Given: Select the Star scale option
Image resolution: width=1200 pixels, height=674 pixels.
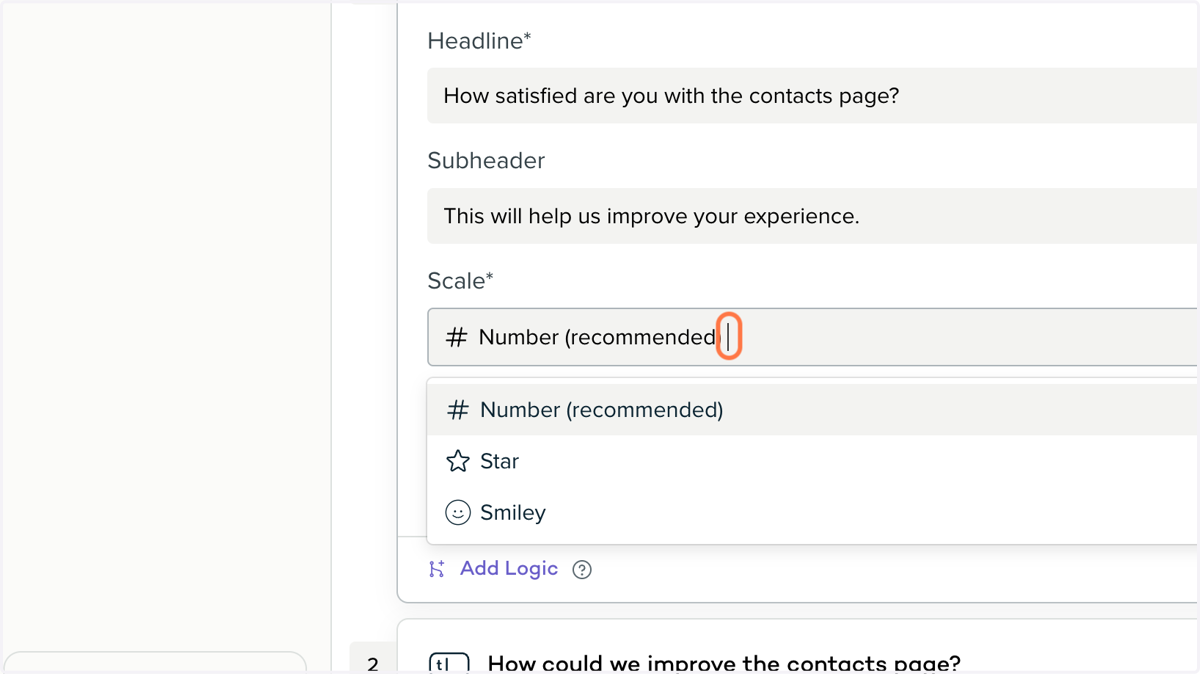Looking at the screenshot, I should coord(812,461).
